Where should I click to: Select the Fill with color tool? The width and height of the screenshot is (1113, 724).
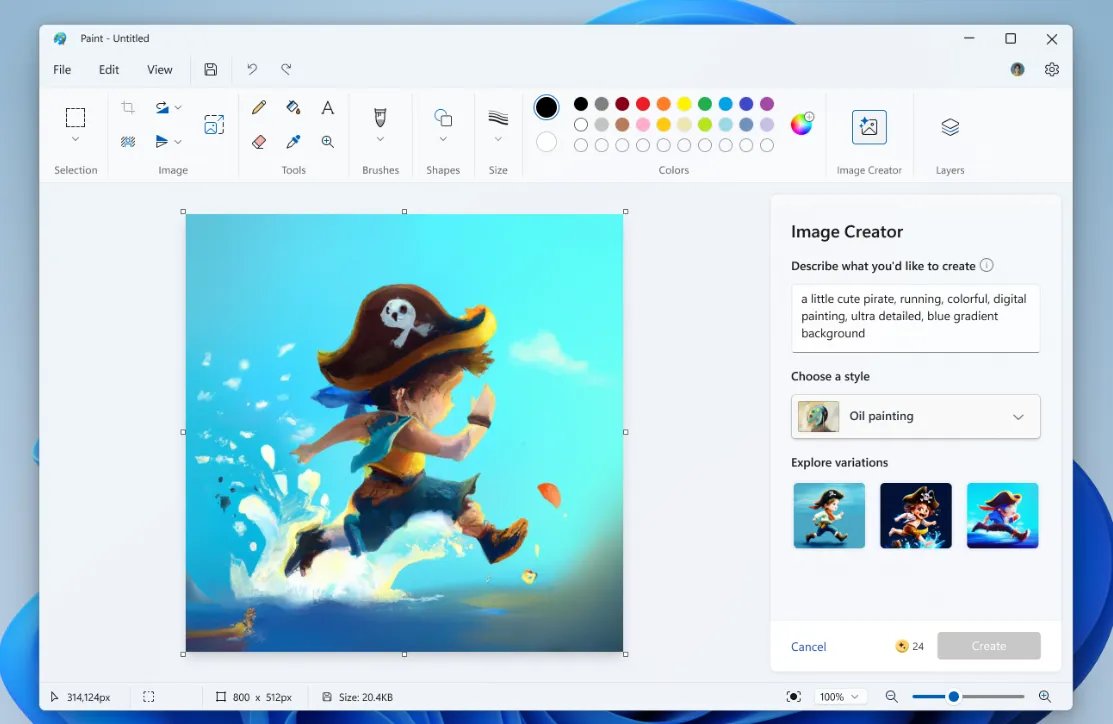(x=293, y=107)
